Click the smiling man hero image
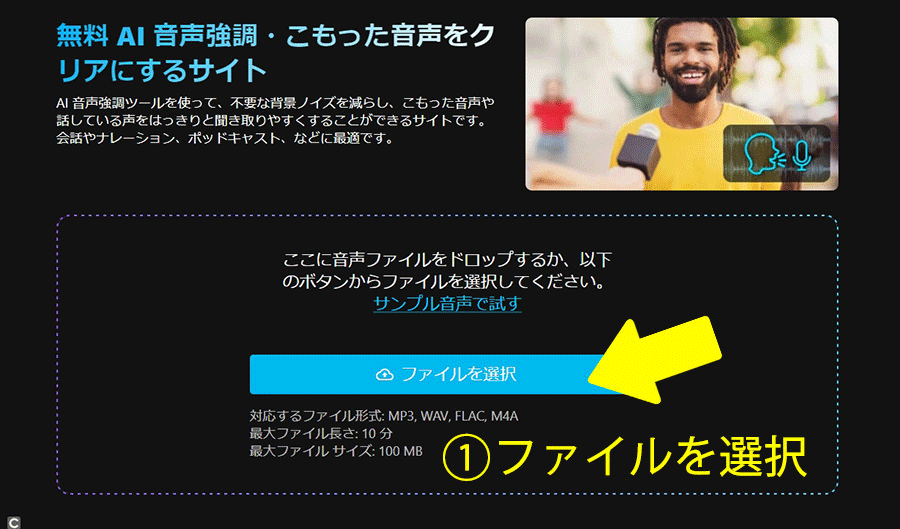 pyautogui.click(x=681, y=104)
